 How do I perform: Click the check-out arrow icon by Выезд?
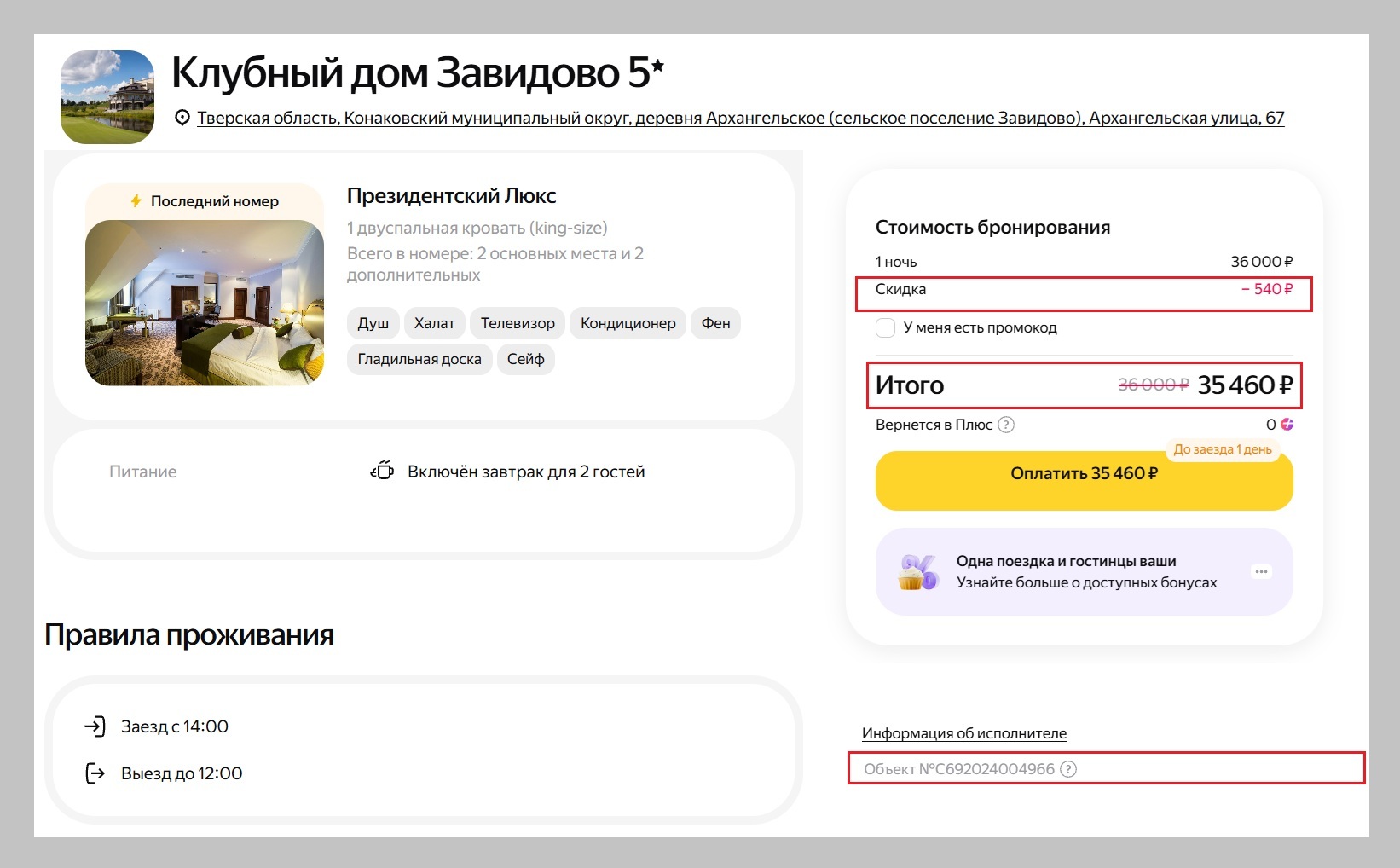click(95, 773)
